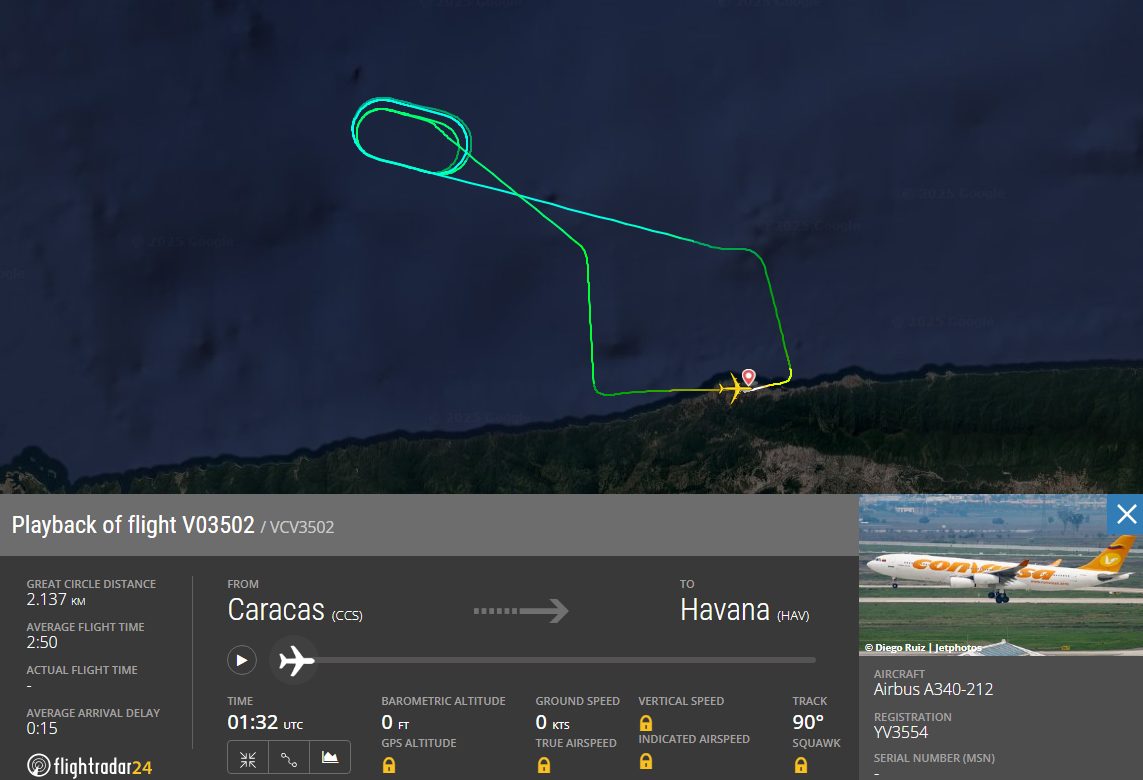
Task: Click the GPS altitude lock icon
Action: (389, 765)
